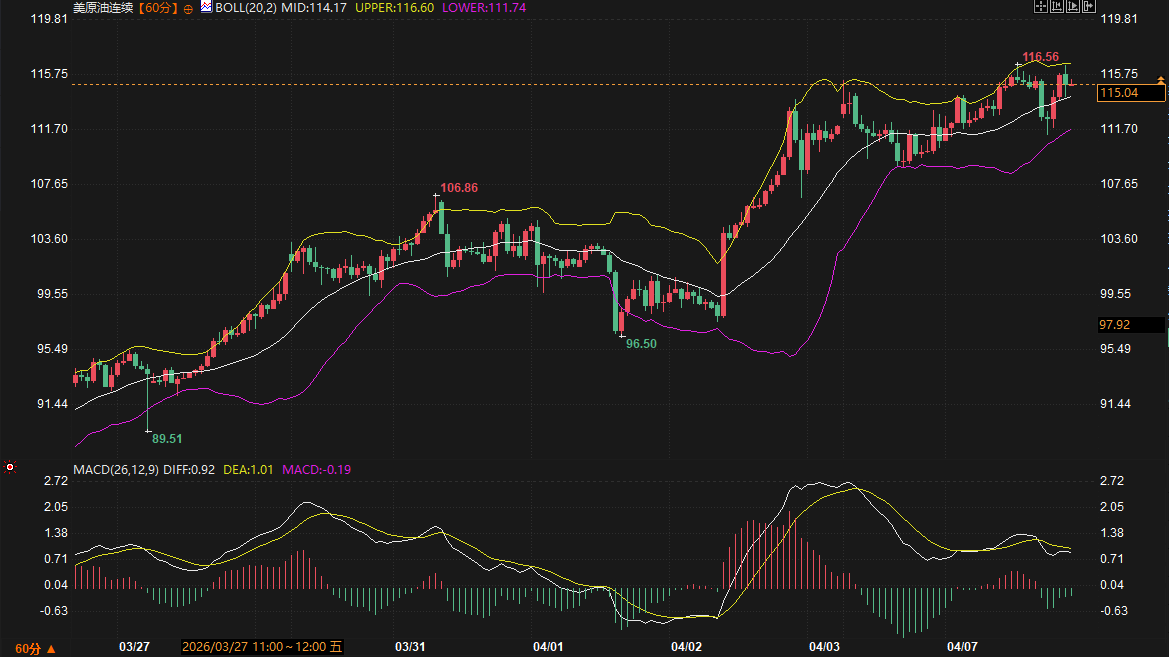The image size is (1169, 657).
Task: Click the UPPER:116.60 value
Action: (394, 7)
